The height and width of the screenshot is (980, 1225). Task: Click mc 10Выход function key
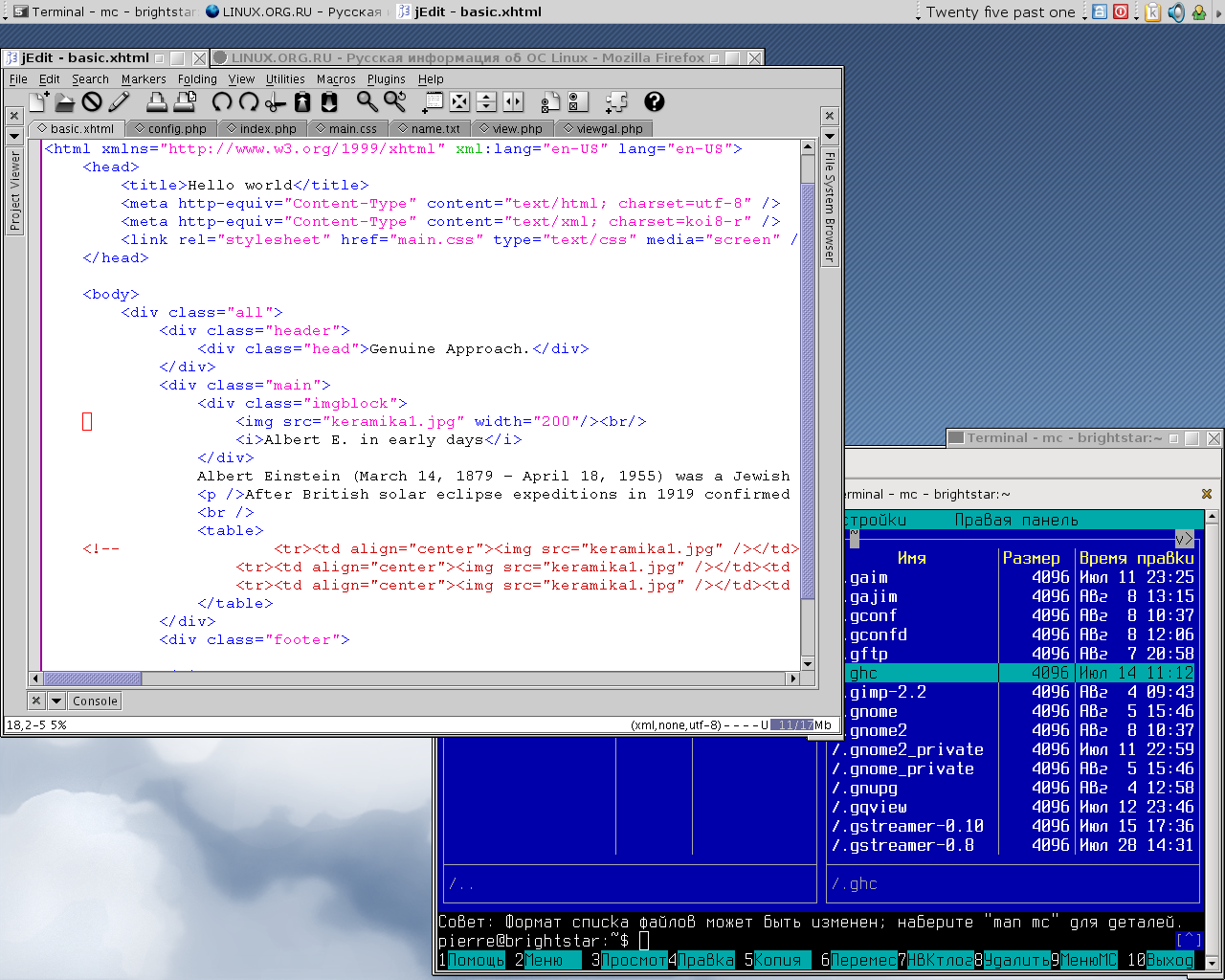coord(1161,960)
